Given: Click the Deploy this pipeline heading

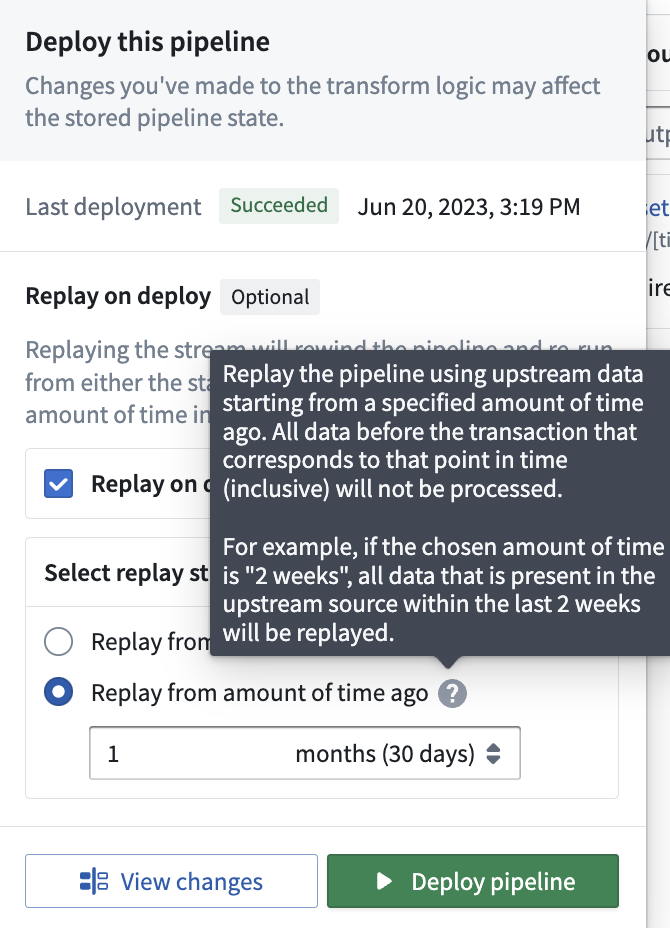Looking at the screenshot, I should point(147,42).
